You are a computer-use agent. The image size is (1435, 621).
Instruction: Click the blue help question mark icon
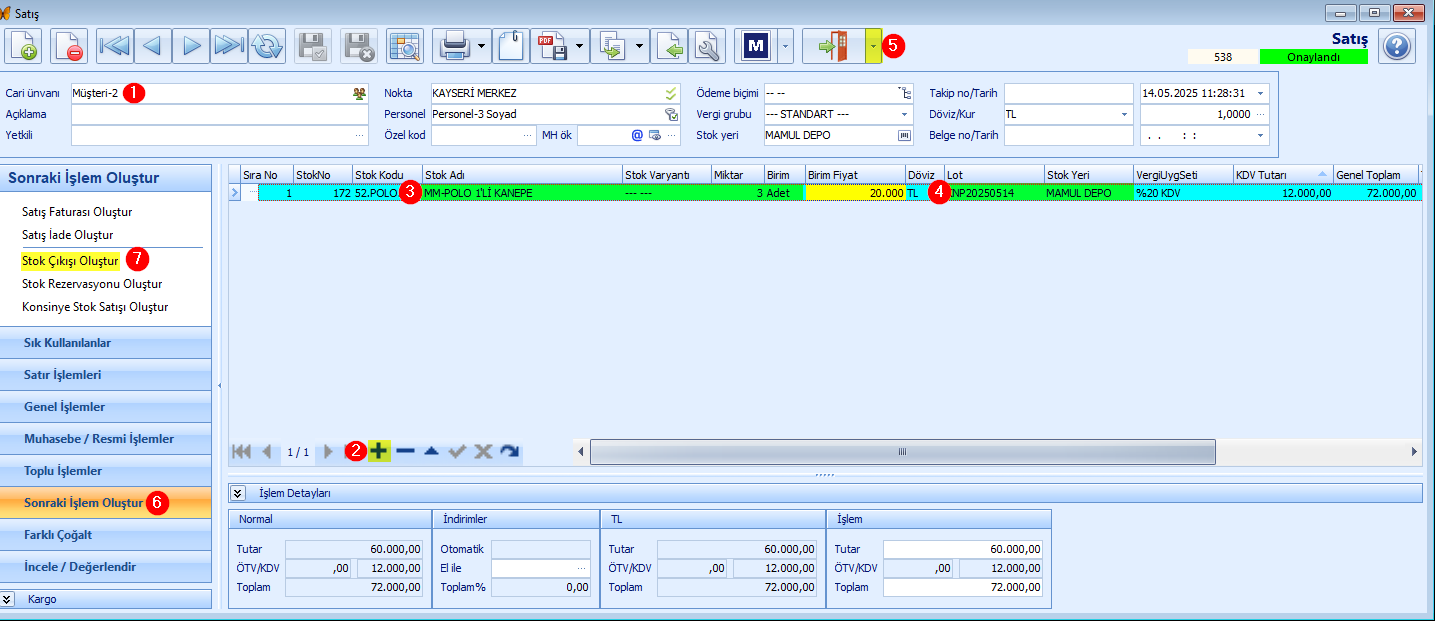1397,46
